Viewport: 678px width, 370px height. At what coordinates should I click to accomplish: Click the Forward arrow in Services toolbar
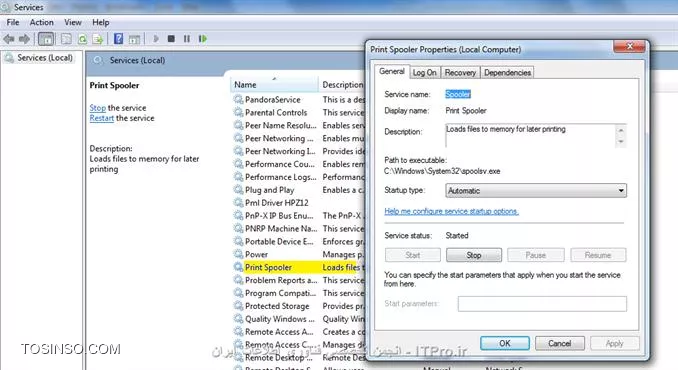coord(24,39)
